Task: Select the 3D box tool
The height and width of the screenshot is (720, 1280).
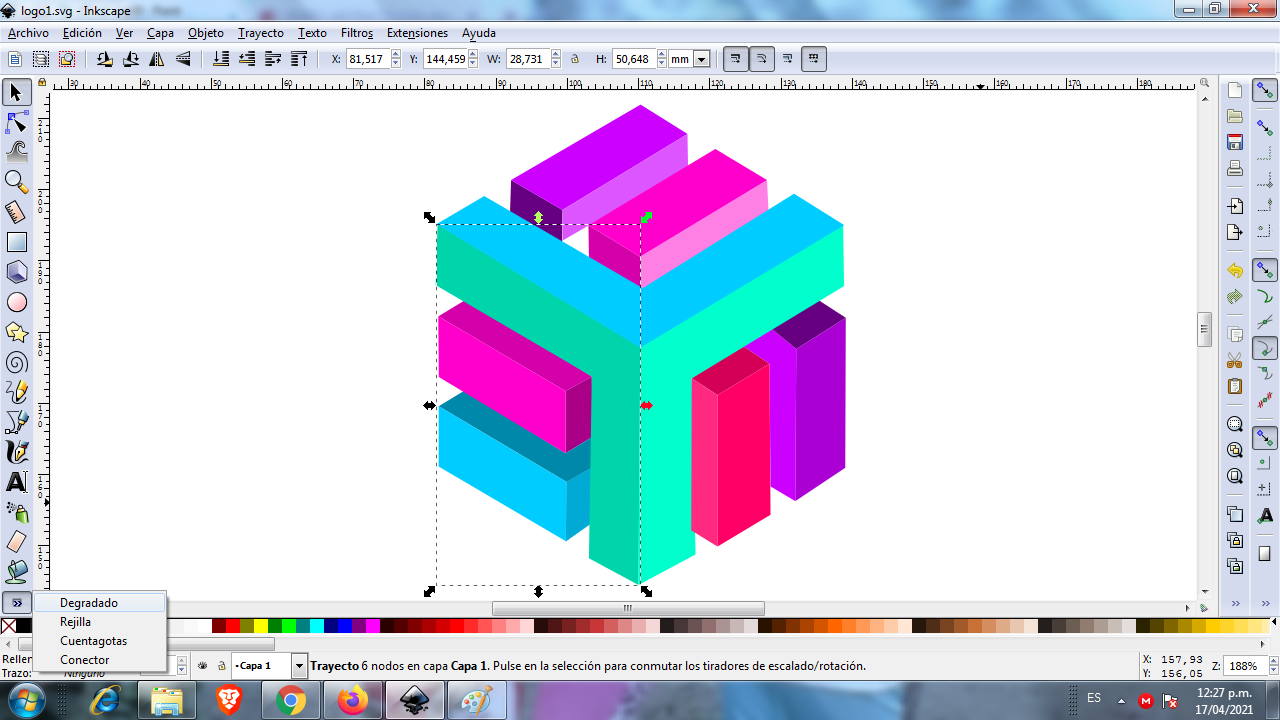Action: click(x=16, y=272)
